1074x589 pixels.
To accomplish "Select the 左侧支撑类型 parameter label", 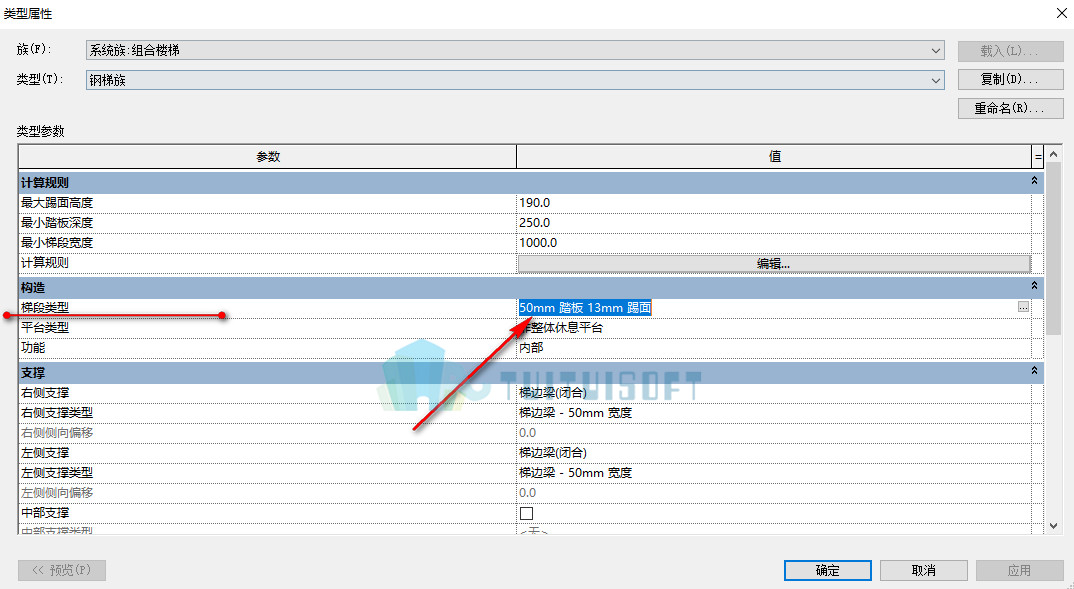I will (x=57, y=473).
